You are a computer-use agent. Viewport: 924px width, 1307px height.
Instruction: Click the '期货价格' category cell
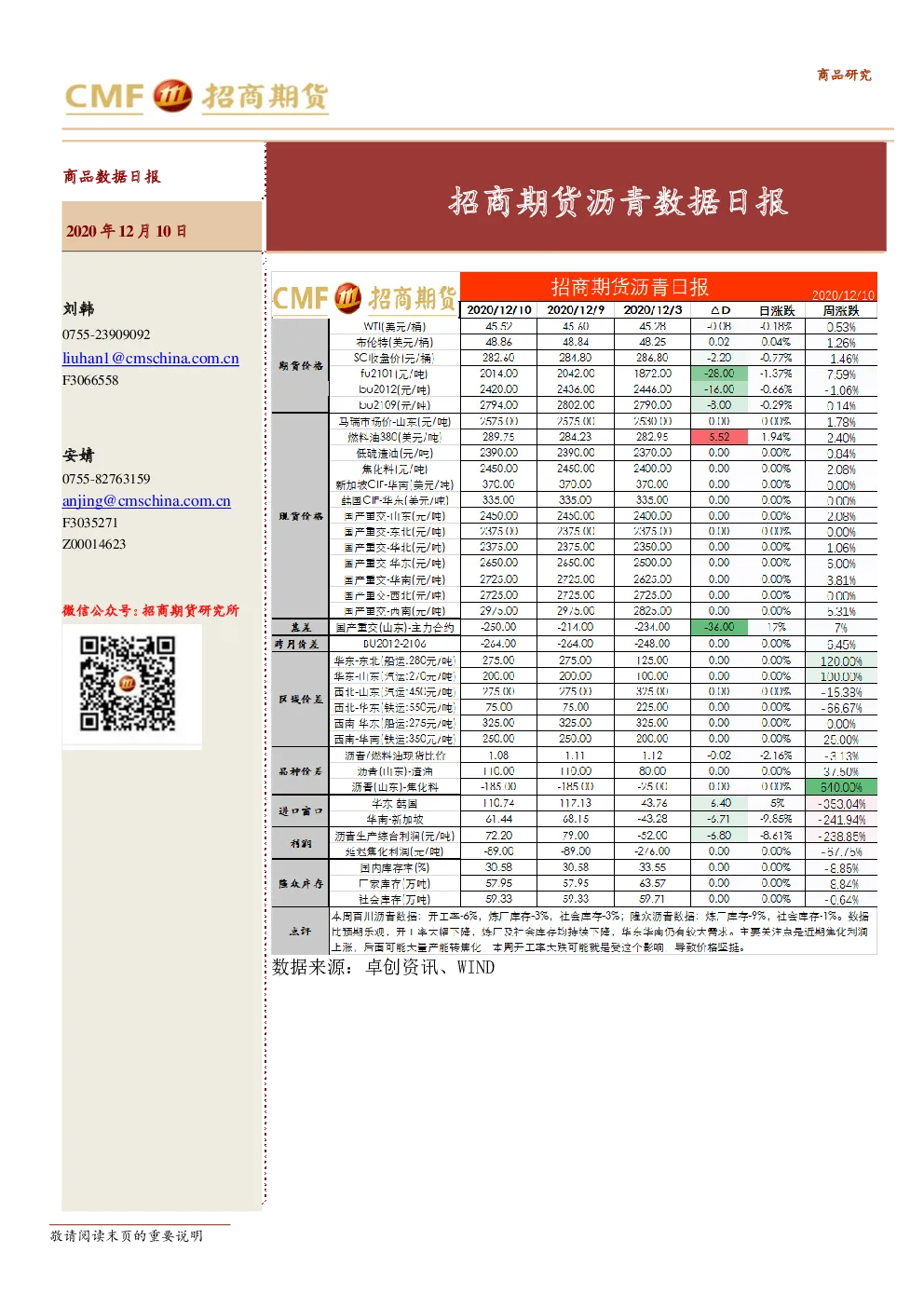tap(301, 366)
